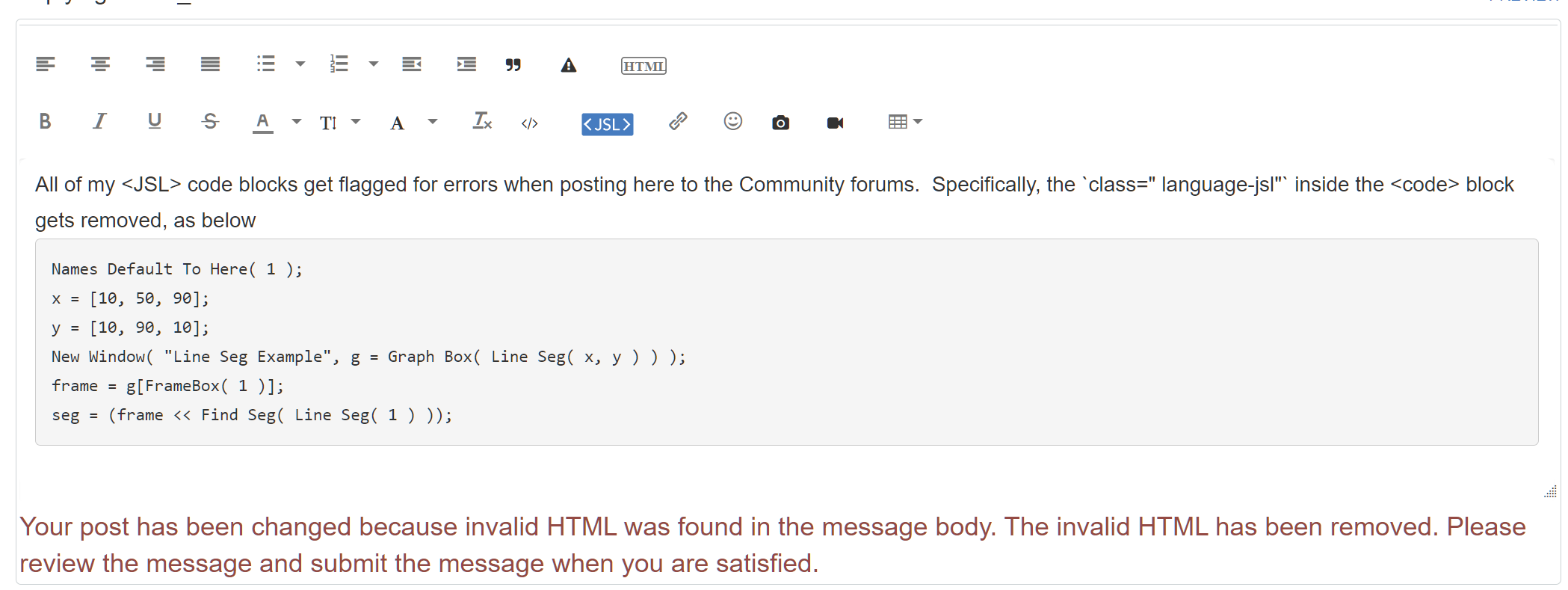
Task: Expand the bulleted list style dropdown
Action: point(300,64)
